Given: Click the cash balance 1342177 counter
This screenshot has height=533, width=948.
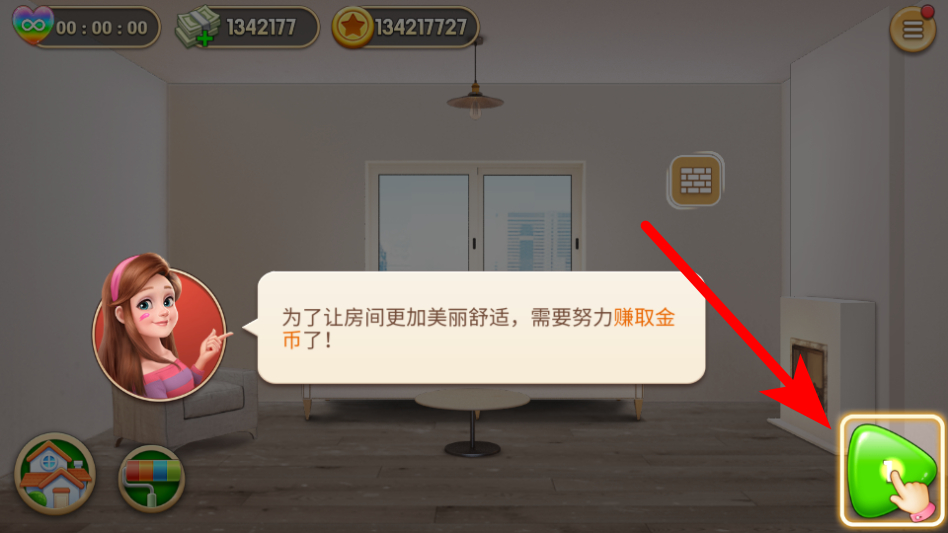Looking at the screenshot, I should (x=261, y=27).
